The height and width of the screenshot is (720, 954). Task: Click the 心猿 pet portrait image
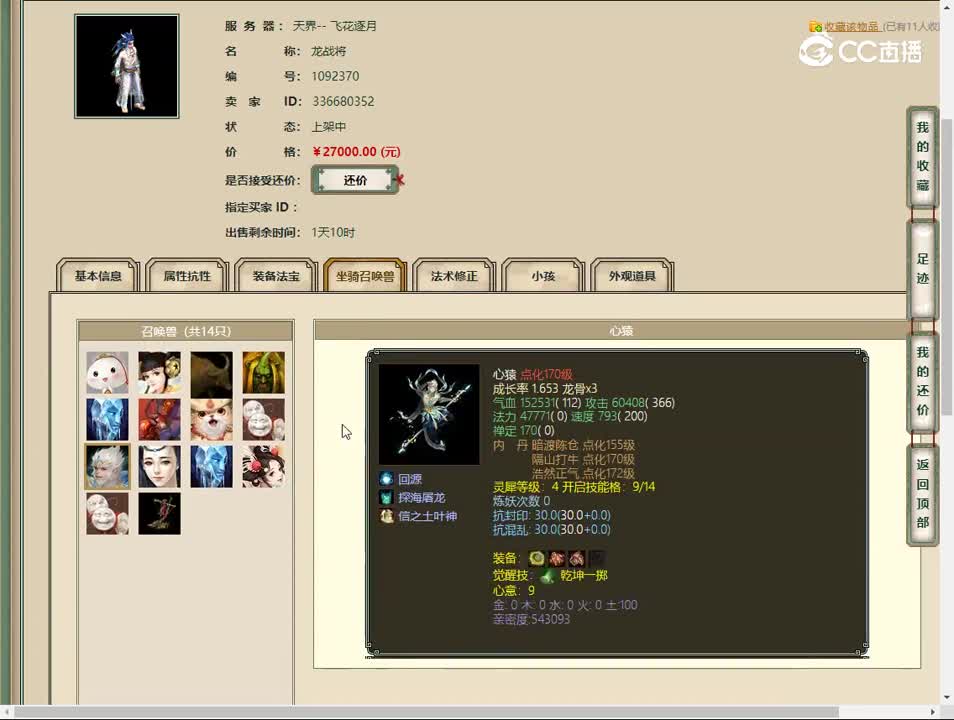click(x=429, y=414)
